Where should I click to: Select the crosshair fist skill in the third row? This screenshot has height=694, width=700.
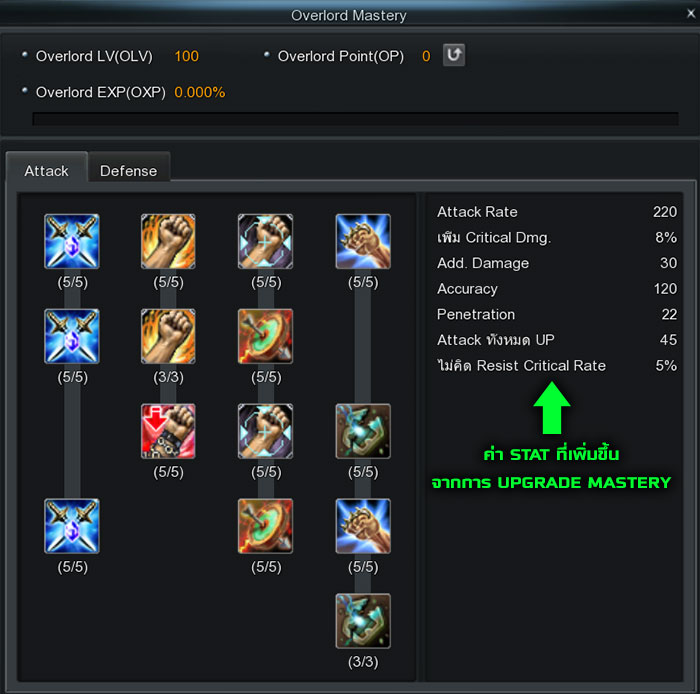[x=266, y=431]
